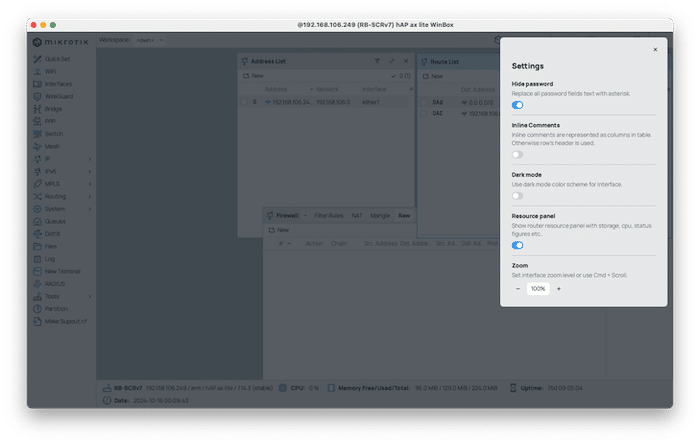Click the MikroTik logo
The width and height of the screenshot is (700, 444).
click(x=61, y=42)
